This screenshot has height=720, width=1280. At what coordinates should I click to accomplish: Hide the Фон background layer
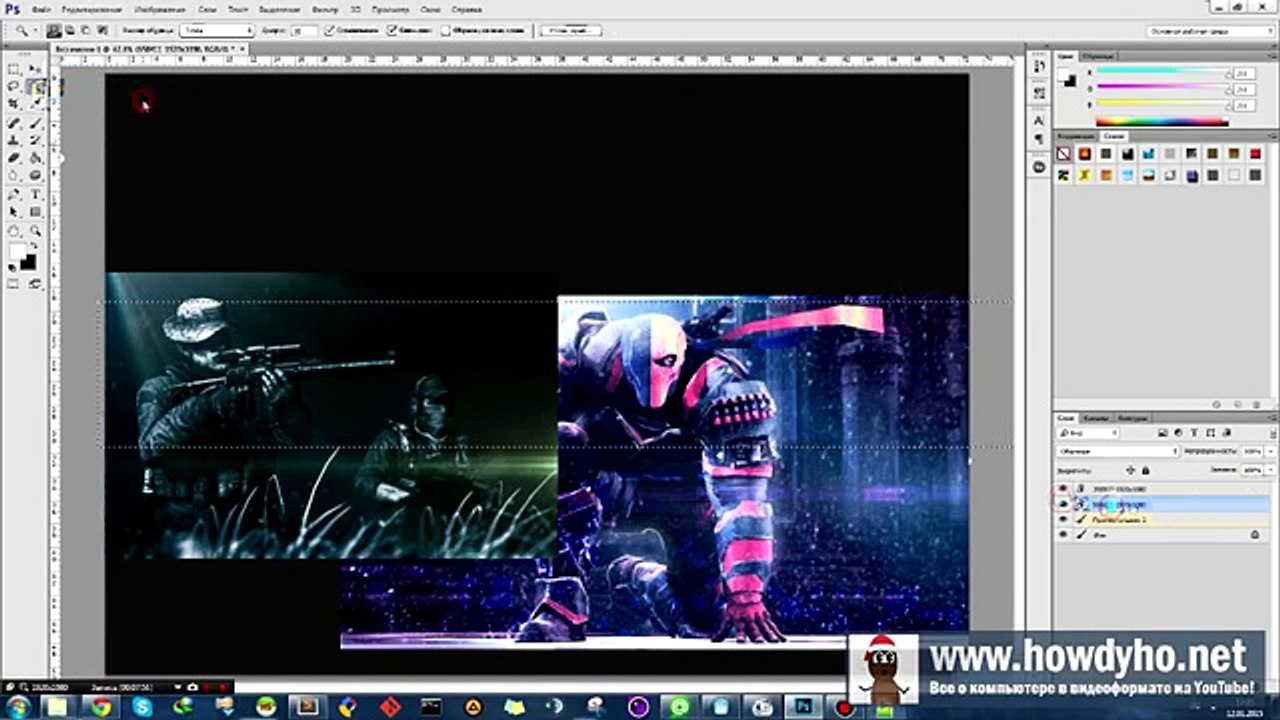(1063, 535)
